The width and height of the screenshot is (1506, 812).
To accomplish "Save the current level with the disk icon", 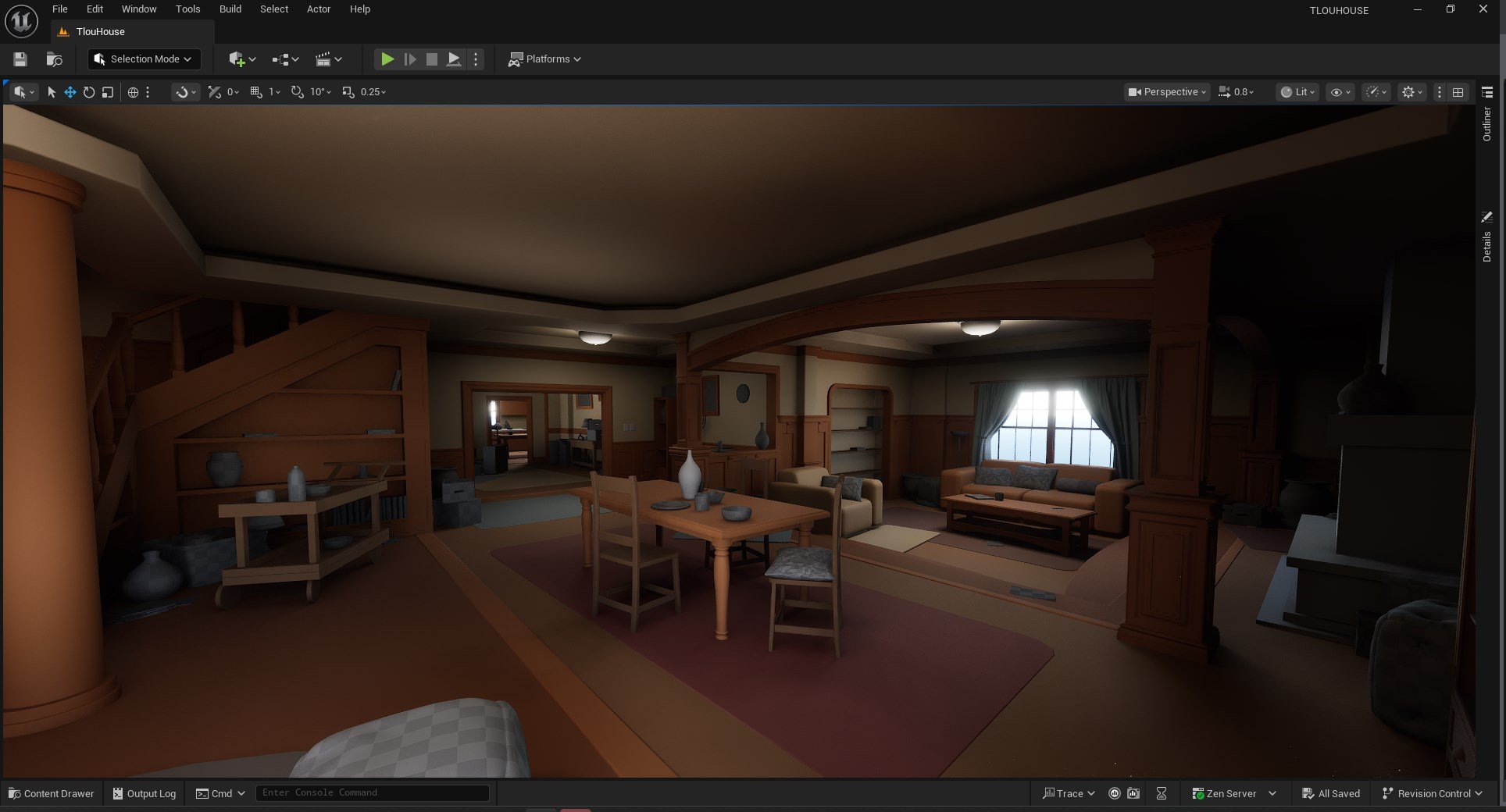I will pos(20,59).
